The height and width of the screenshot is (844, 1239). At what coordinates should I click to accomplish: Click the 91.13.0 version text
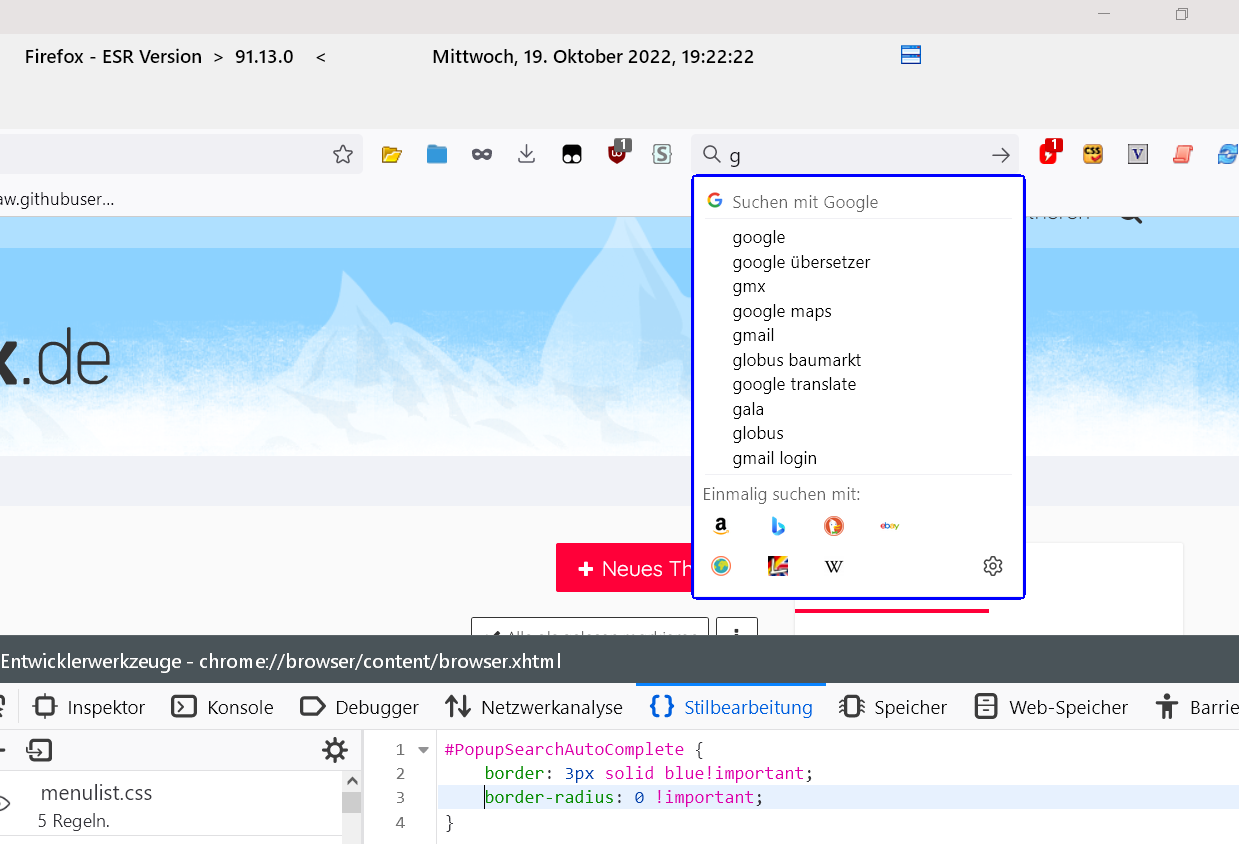coord(264,57)
